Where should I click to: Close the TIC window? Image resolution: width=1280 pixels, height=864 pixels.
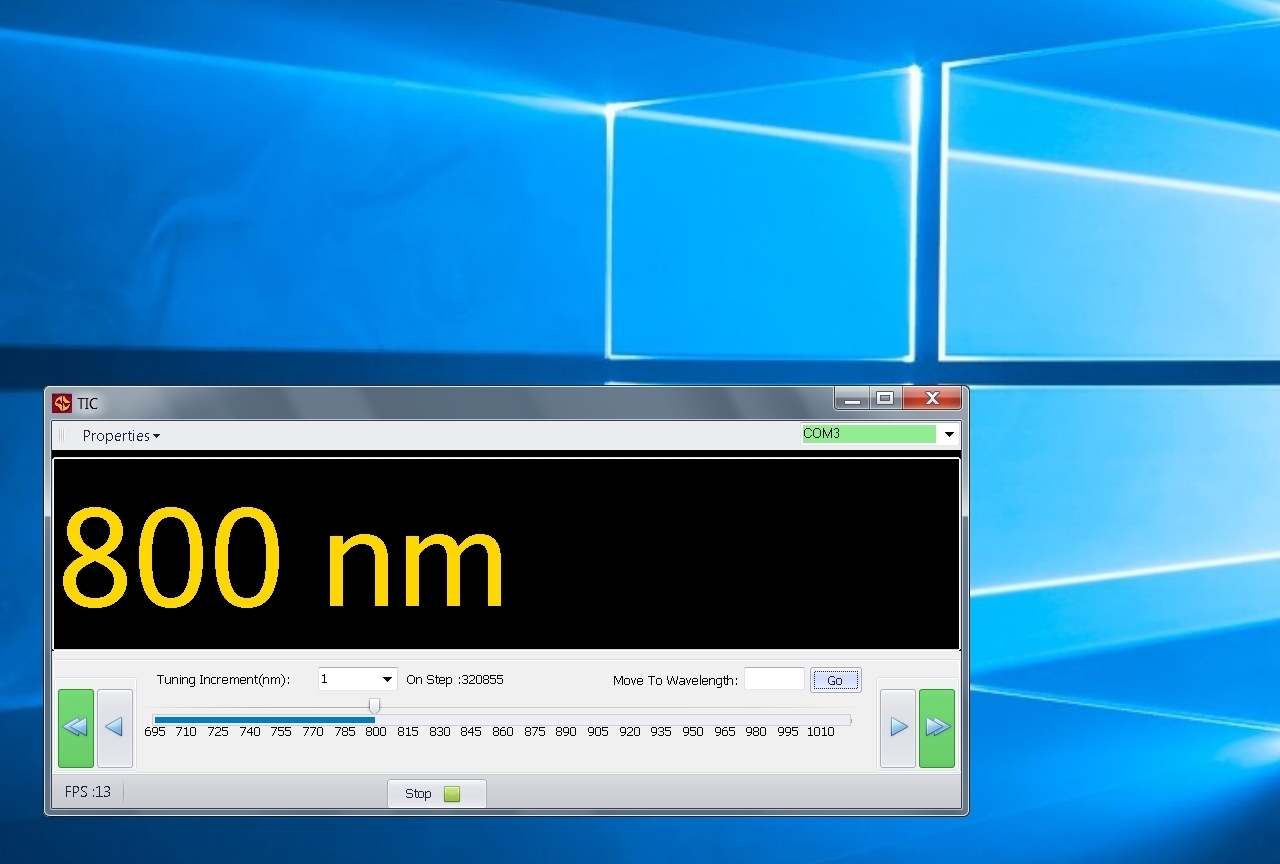[x=932, y=399]
